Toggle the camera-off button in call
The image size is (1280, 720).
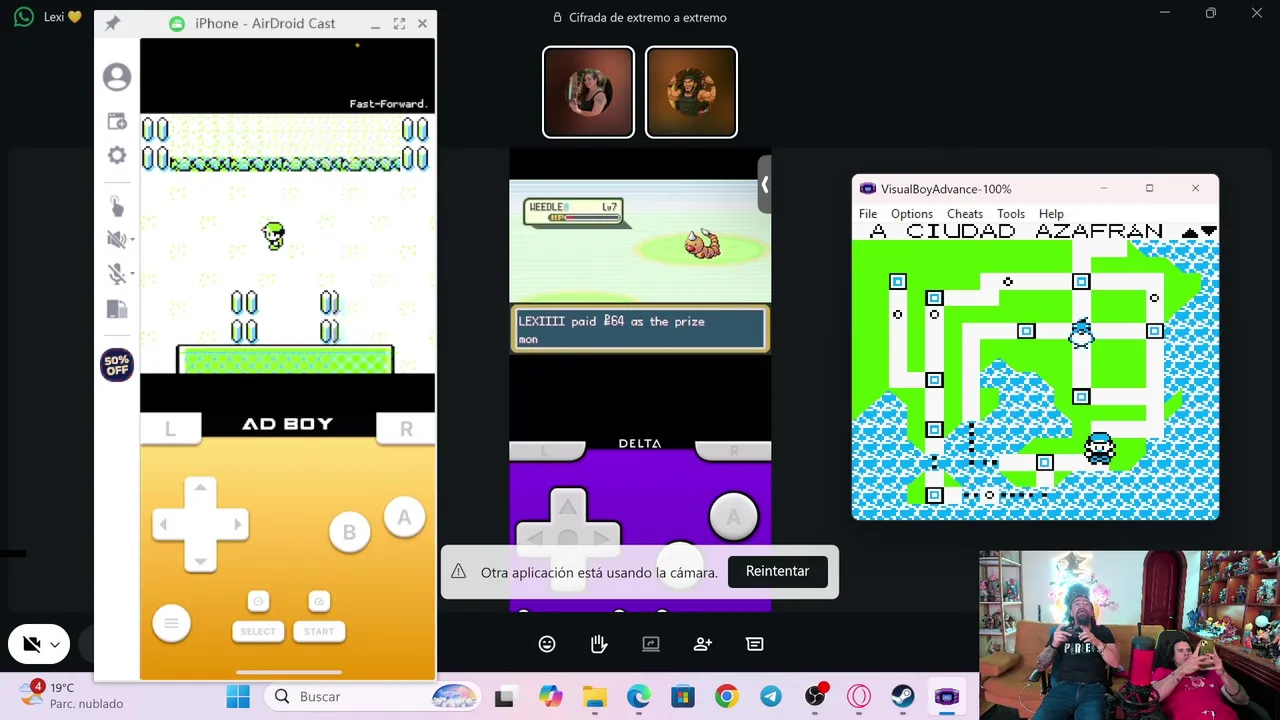pyautogui.click(x=31, y=645)
